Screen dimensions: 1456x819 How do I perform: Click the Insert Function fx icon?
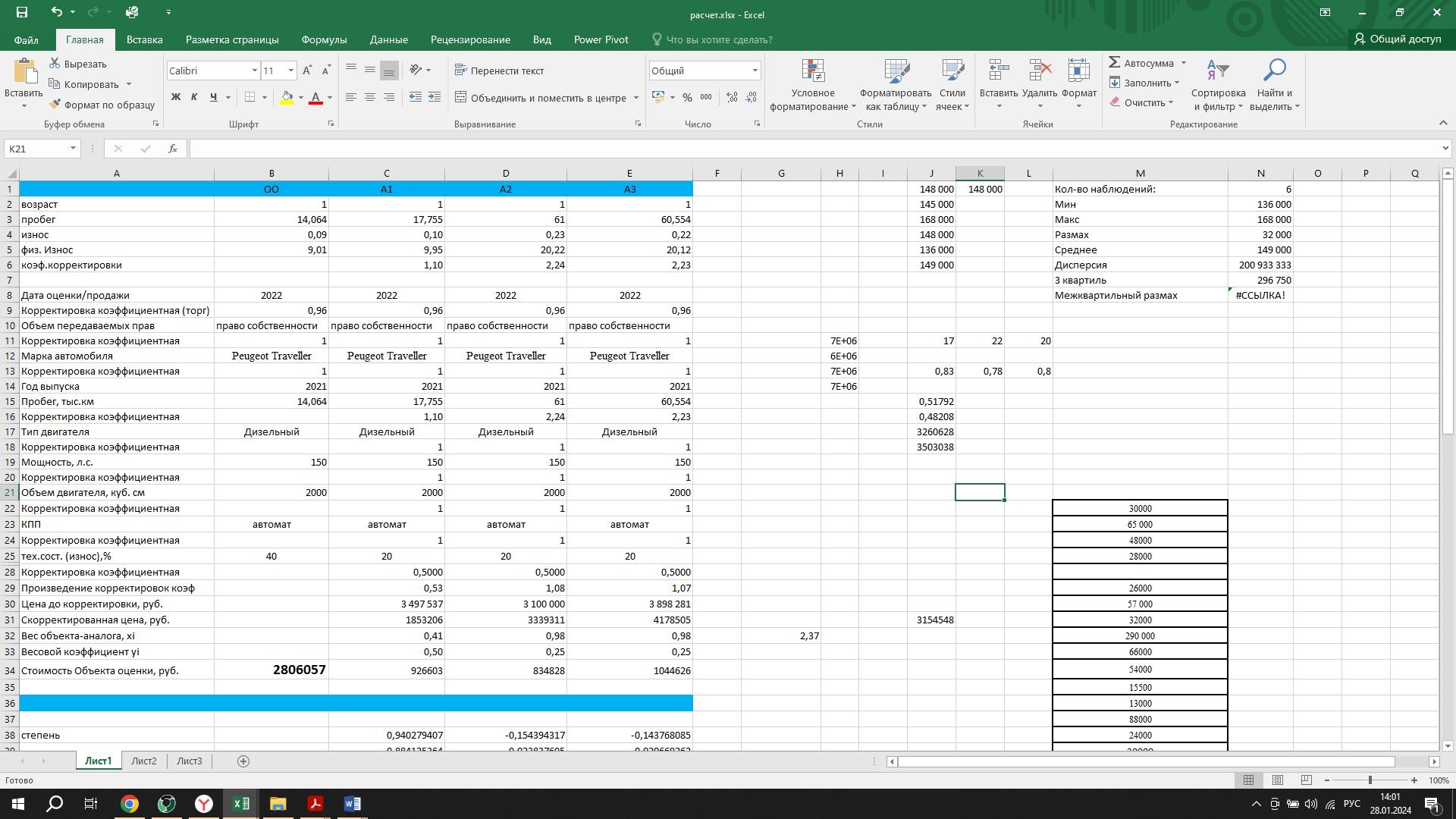[x=173, y=149]
